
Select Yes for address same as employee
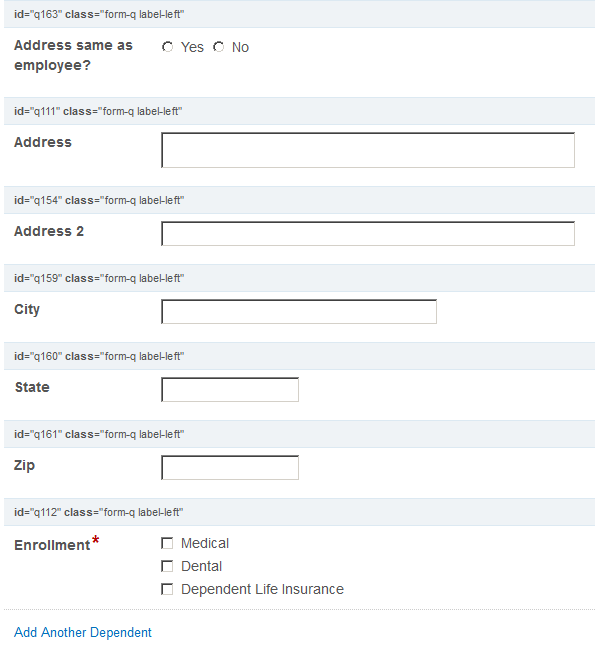pos(168,47)
